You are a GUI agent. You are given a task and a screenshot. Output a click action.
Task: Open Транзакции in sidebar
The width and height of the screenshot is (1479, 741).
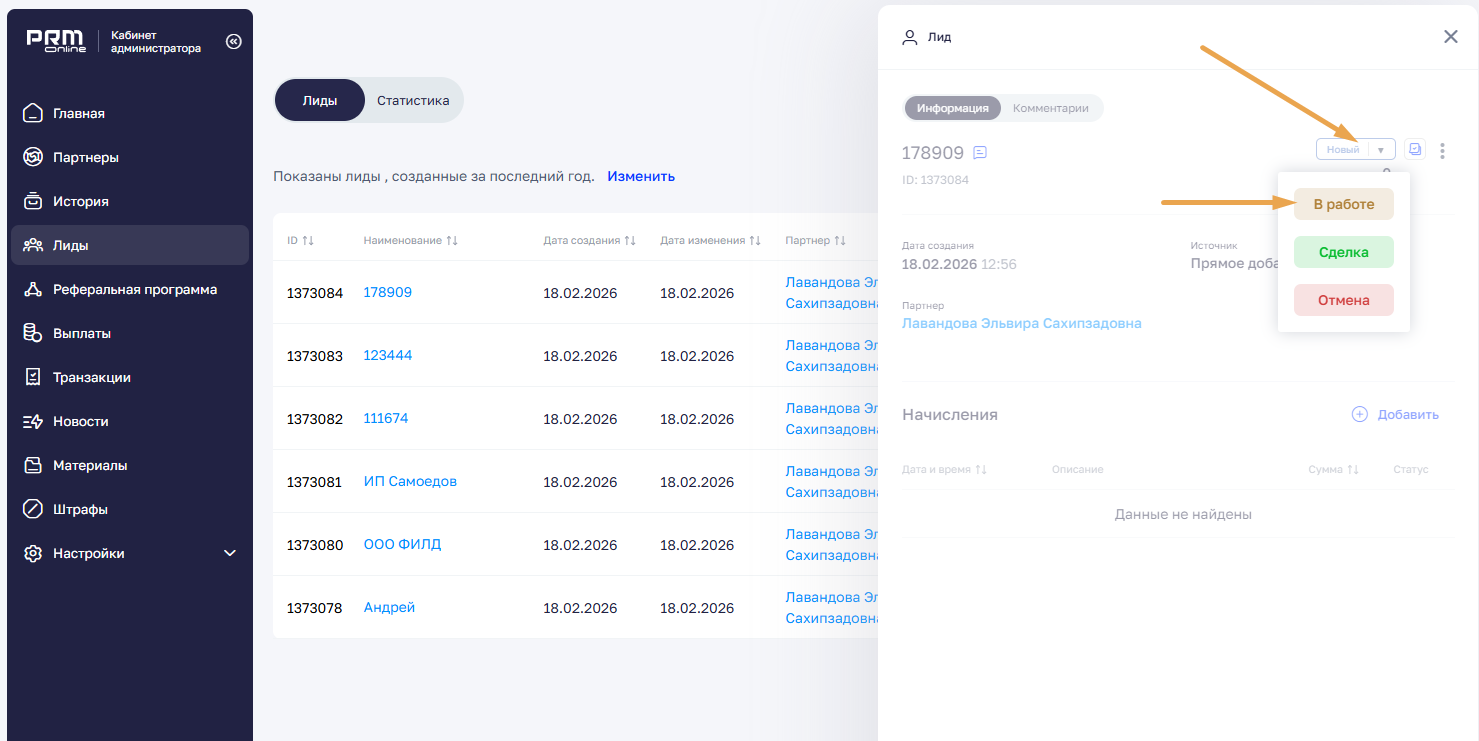tap(91, 377)
